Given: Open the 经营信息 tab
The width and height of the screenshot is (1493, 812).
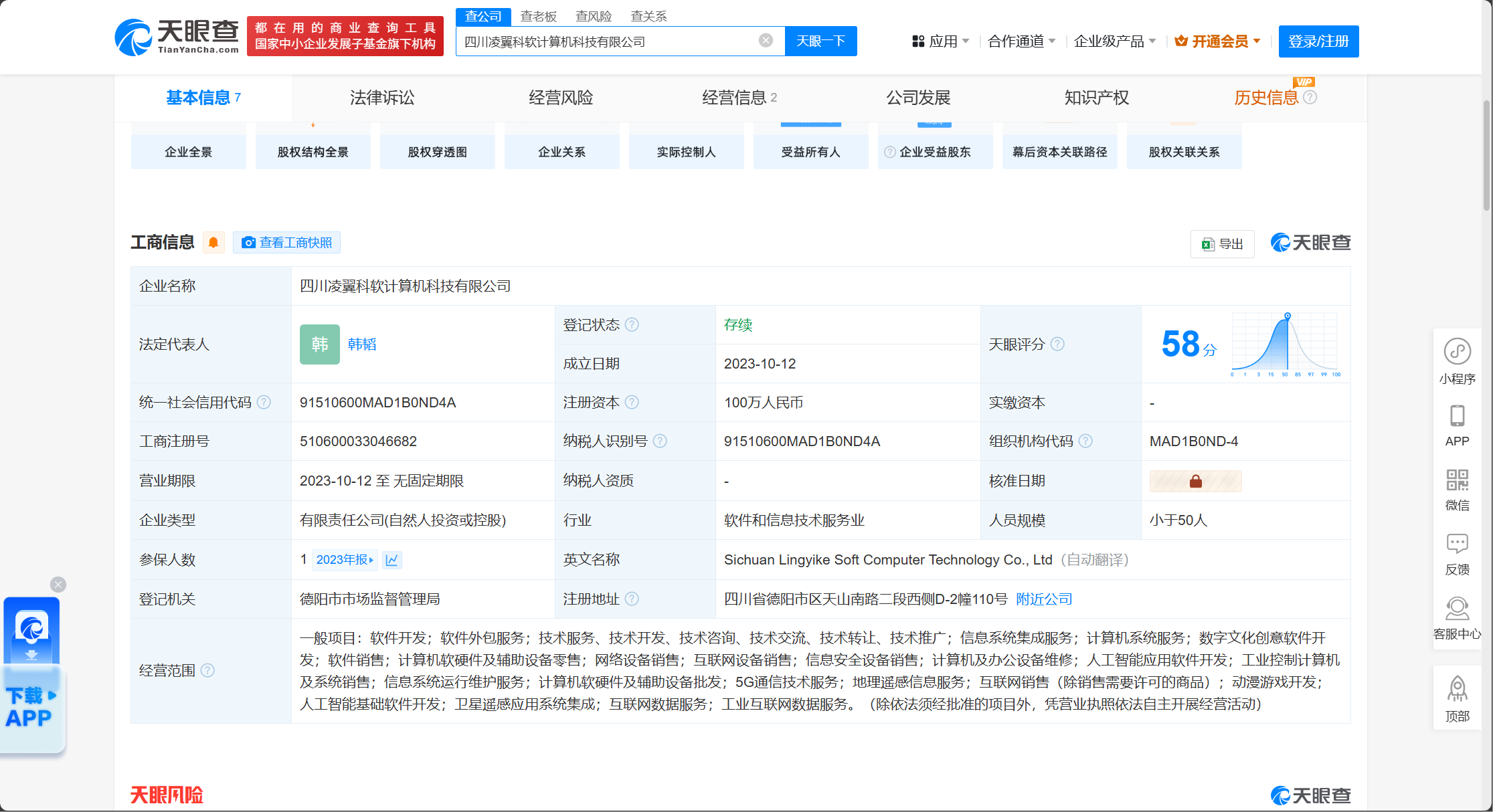Looking at the screenshot, I should 739,98.
